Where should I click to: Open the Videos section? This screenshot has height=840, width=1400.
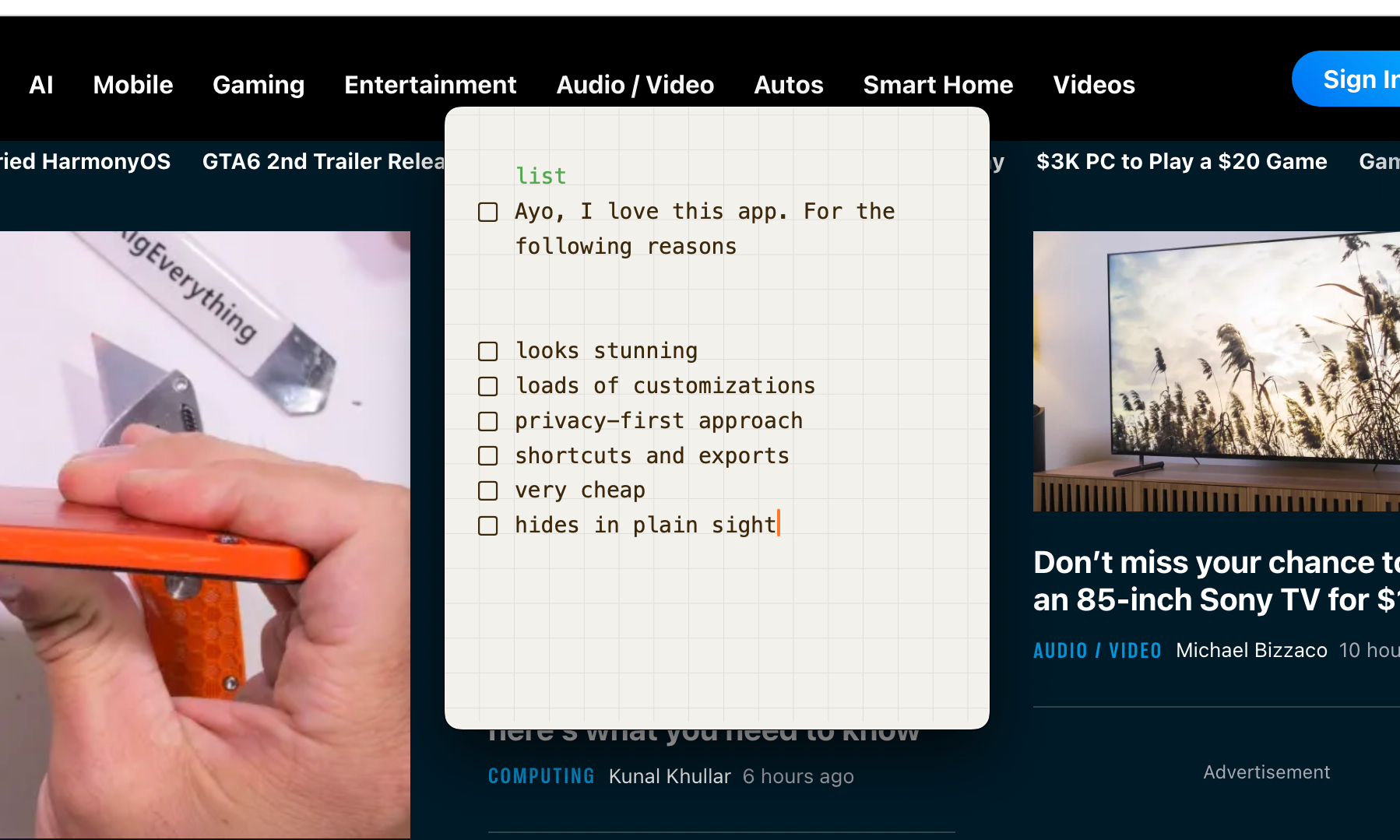pos(1093,85)
